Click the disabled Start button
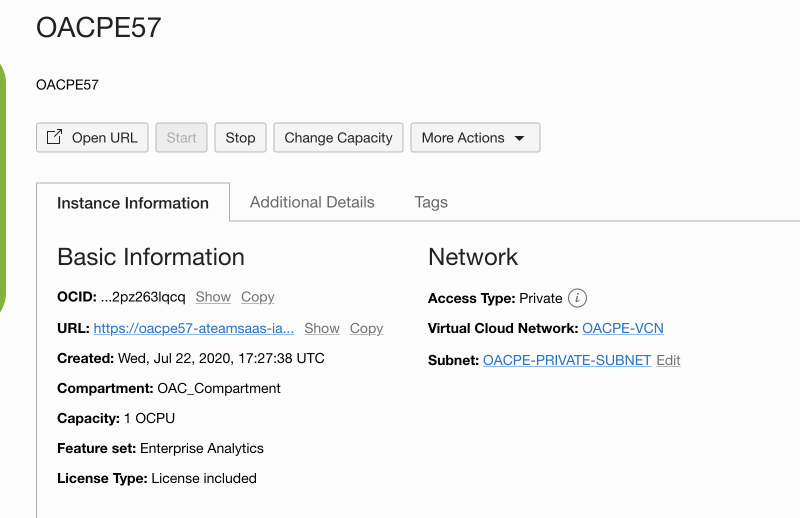Image resolution: width=800 pixels, height=518 pixels. 181,138
